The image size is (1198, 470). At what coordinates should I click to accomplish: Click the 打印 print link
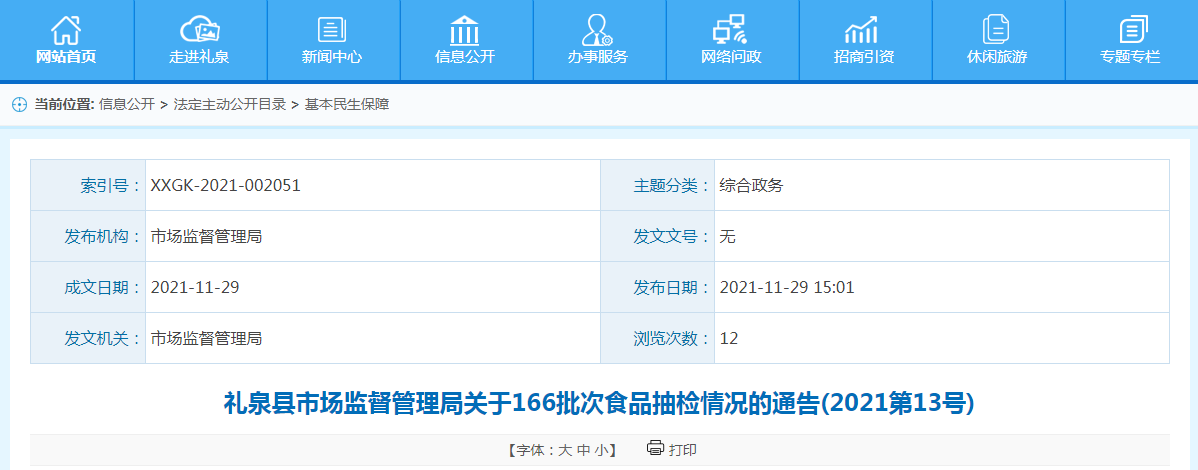[x=683, y=450]
